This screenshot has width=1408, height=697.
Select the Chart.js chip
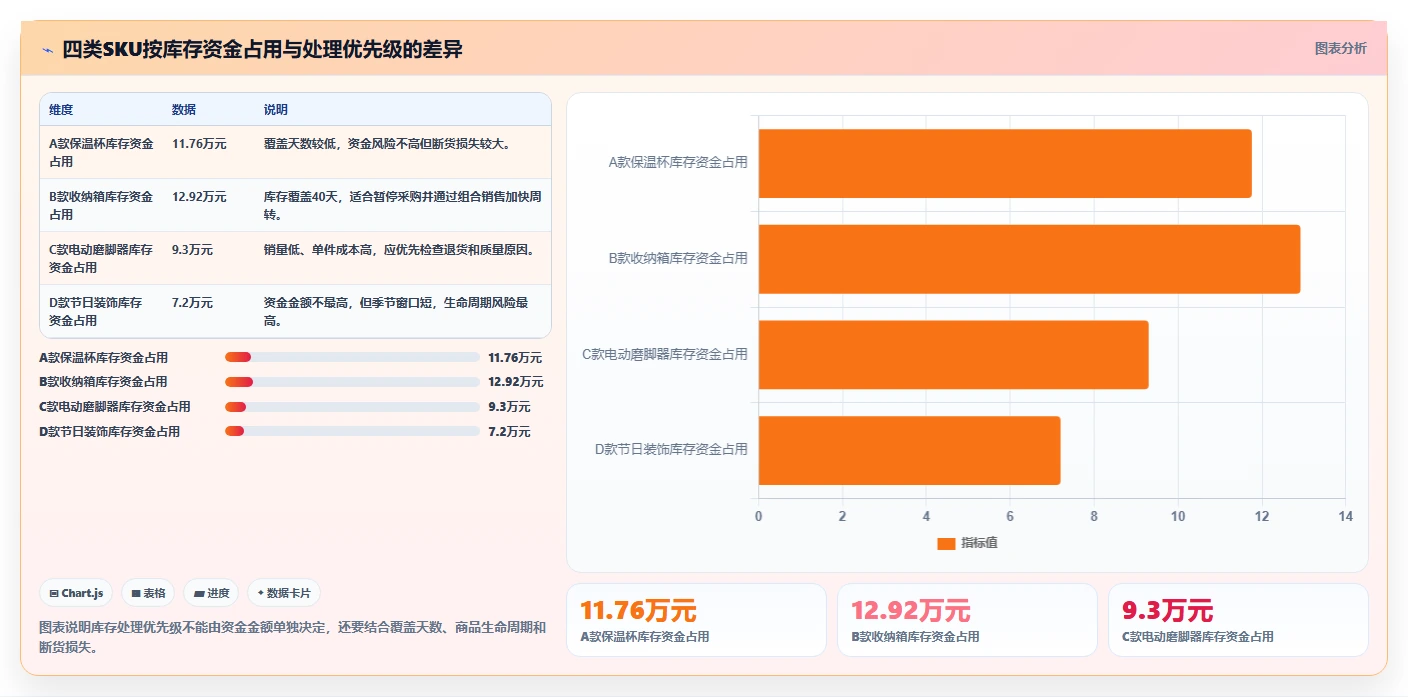[x=77, y=593]
